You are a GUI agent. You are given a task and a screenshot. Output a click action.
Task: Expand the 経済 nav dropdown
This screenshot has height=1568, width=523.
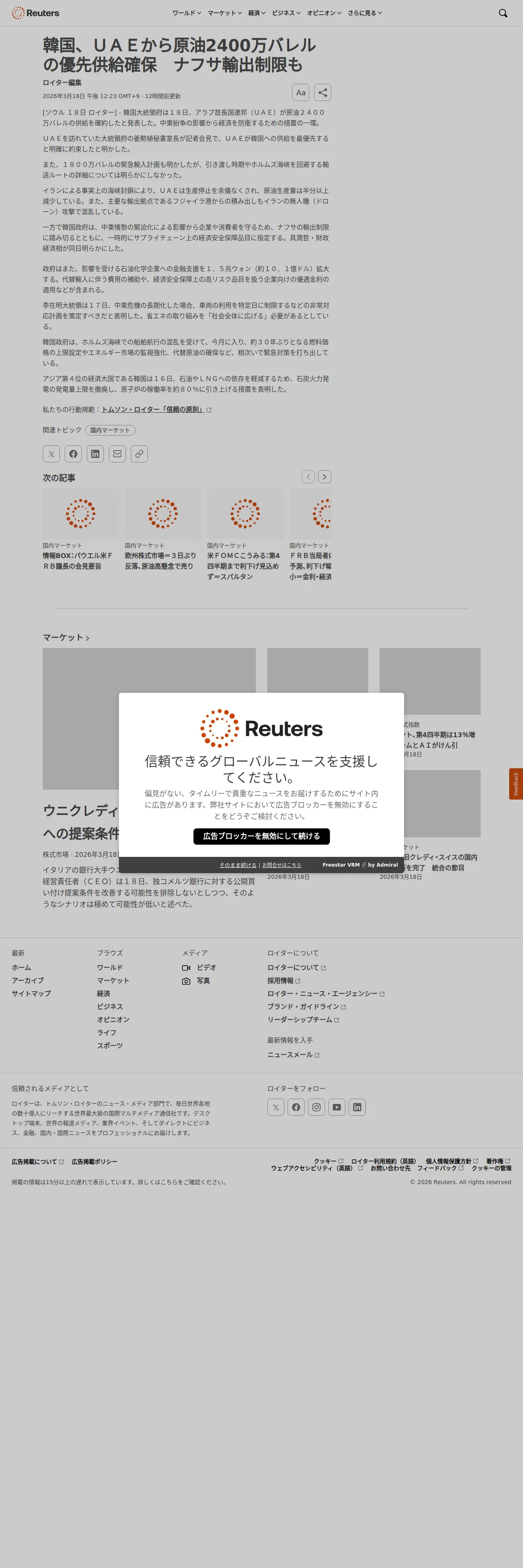[256, 13]
